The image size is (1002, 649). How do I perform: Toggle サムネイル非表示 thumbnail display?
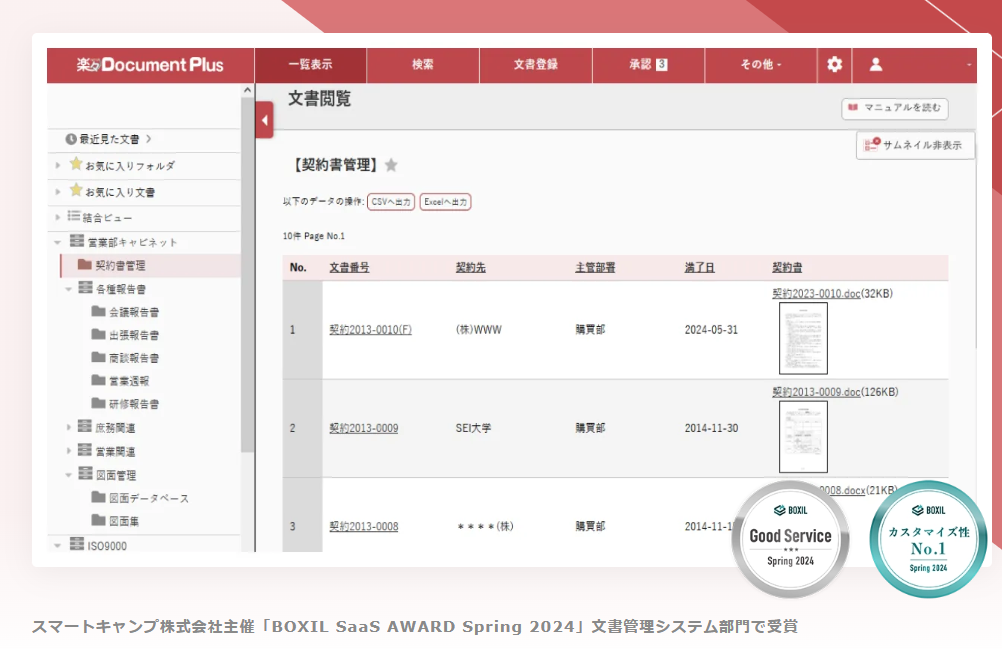pyautogui.click(x=915, y=145)
